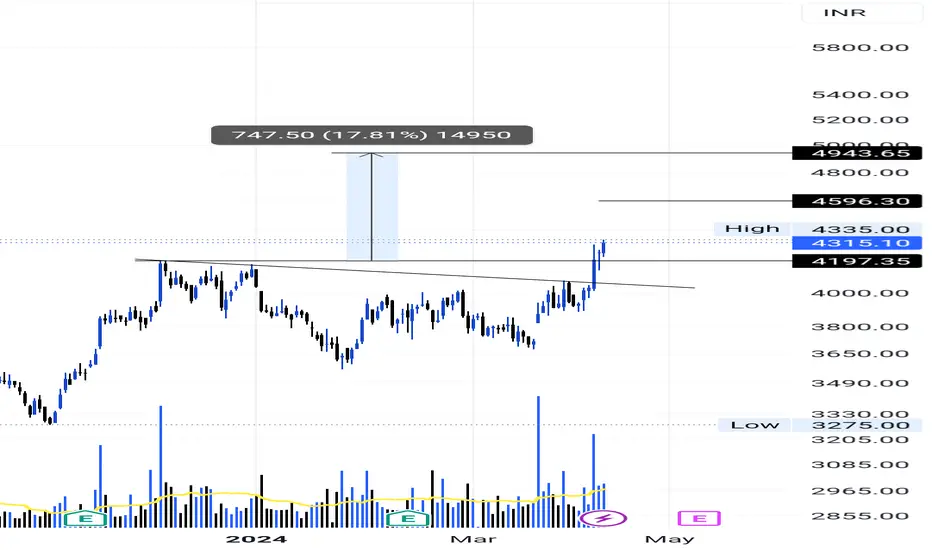Open the INR currency selector

861,13
